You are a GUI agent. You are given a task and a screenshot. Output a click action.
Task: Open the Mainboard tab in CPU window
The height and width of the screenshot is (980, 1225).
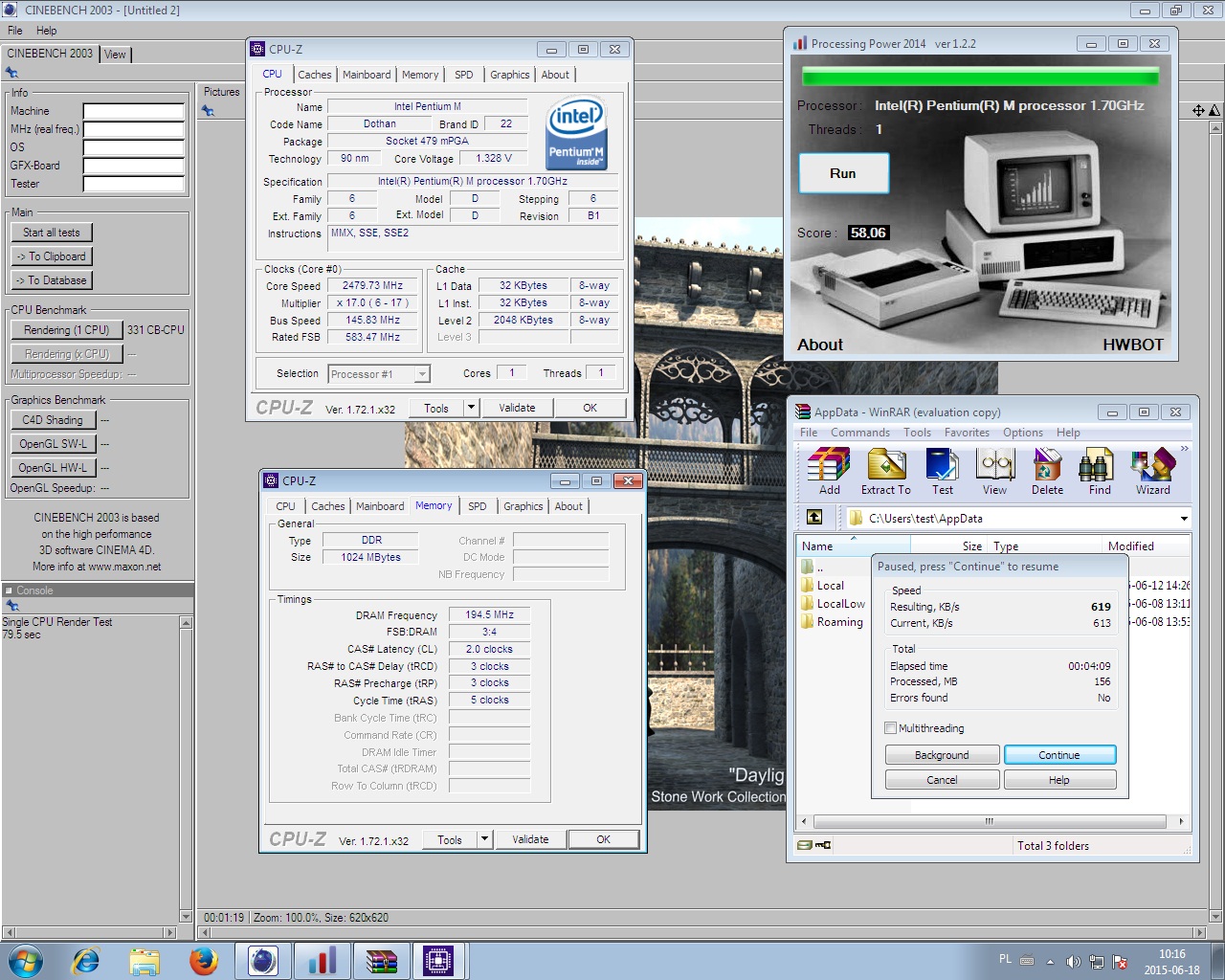tap(367, 75)
